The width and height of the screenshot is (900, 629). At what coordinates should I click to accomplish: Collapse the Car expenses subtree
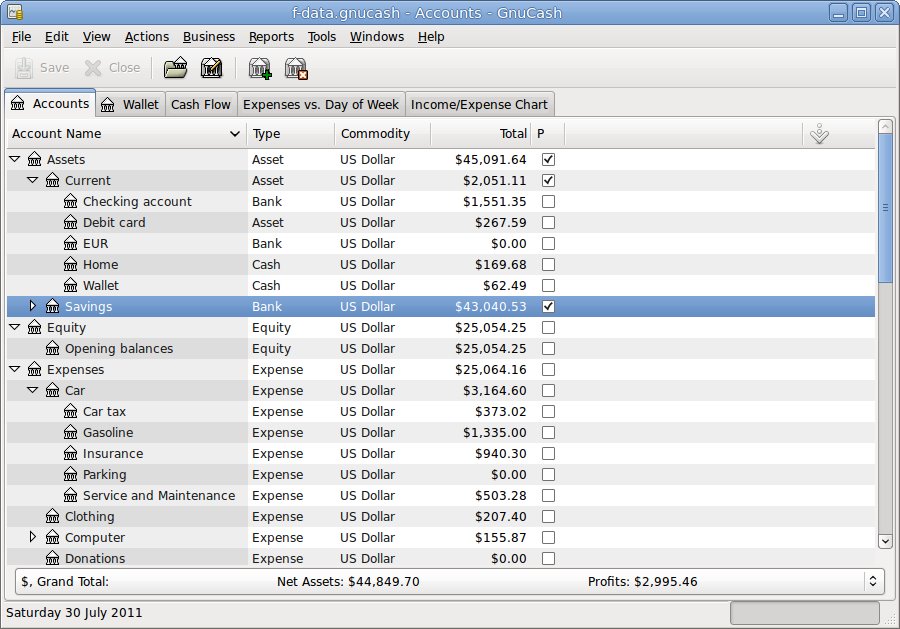coord(32,391)
